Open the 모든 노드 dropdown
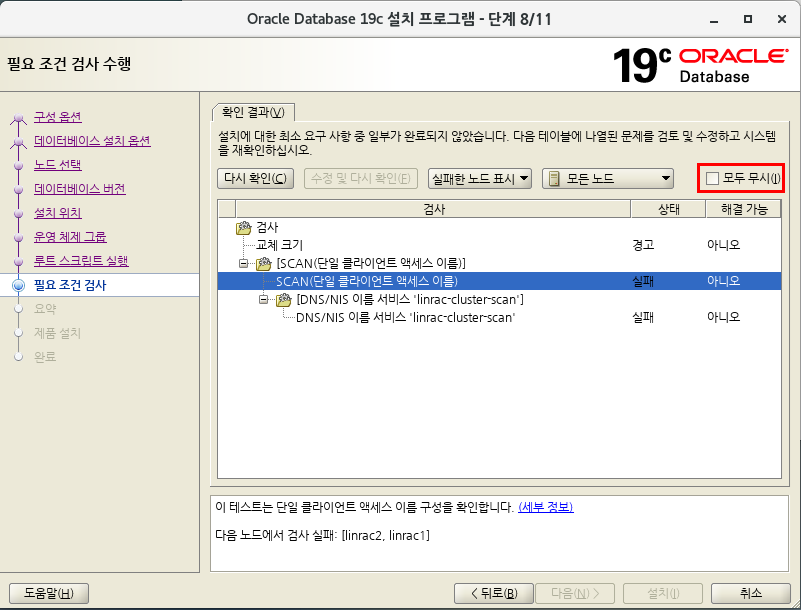Image resolution: width=801 pixels, height=610 pixels. pos(608,178)
